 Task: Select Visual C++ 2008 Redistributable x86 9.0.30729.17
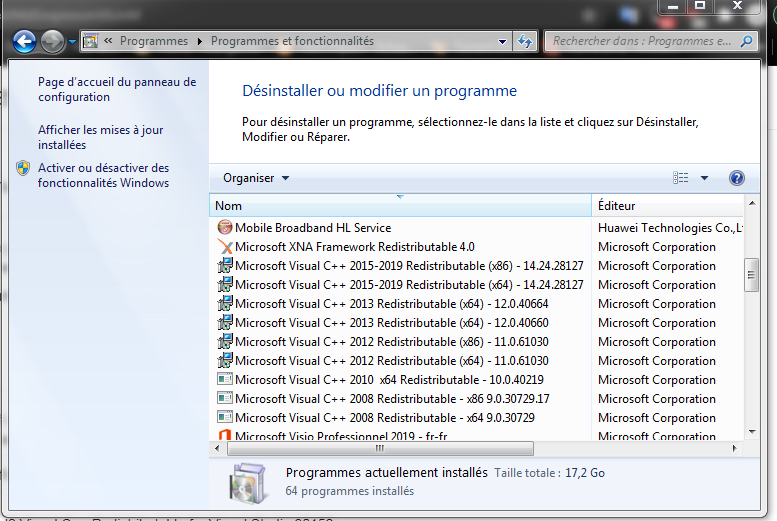tap(392, 399)
